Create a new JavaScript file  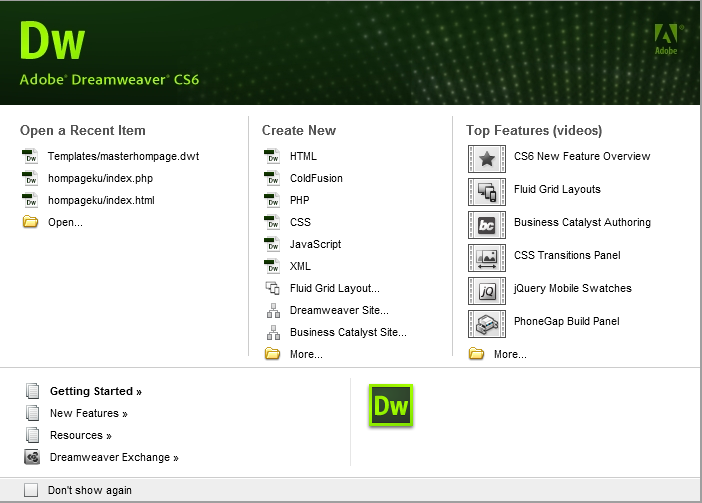coord(315,244)
